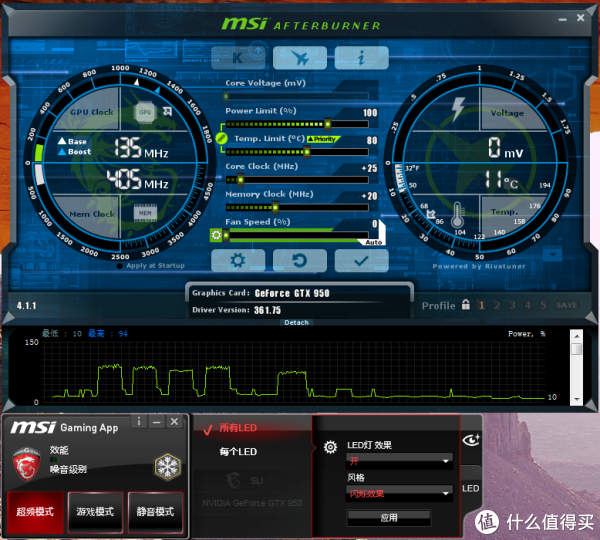Click the eye rest icon in Gaming App
The image size is (600, 540).
pyautogui.click(x=471, y=440)
